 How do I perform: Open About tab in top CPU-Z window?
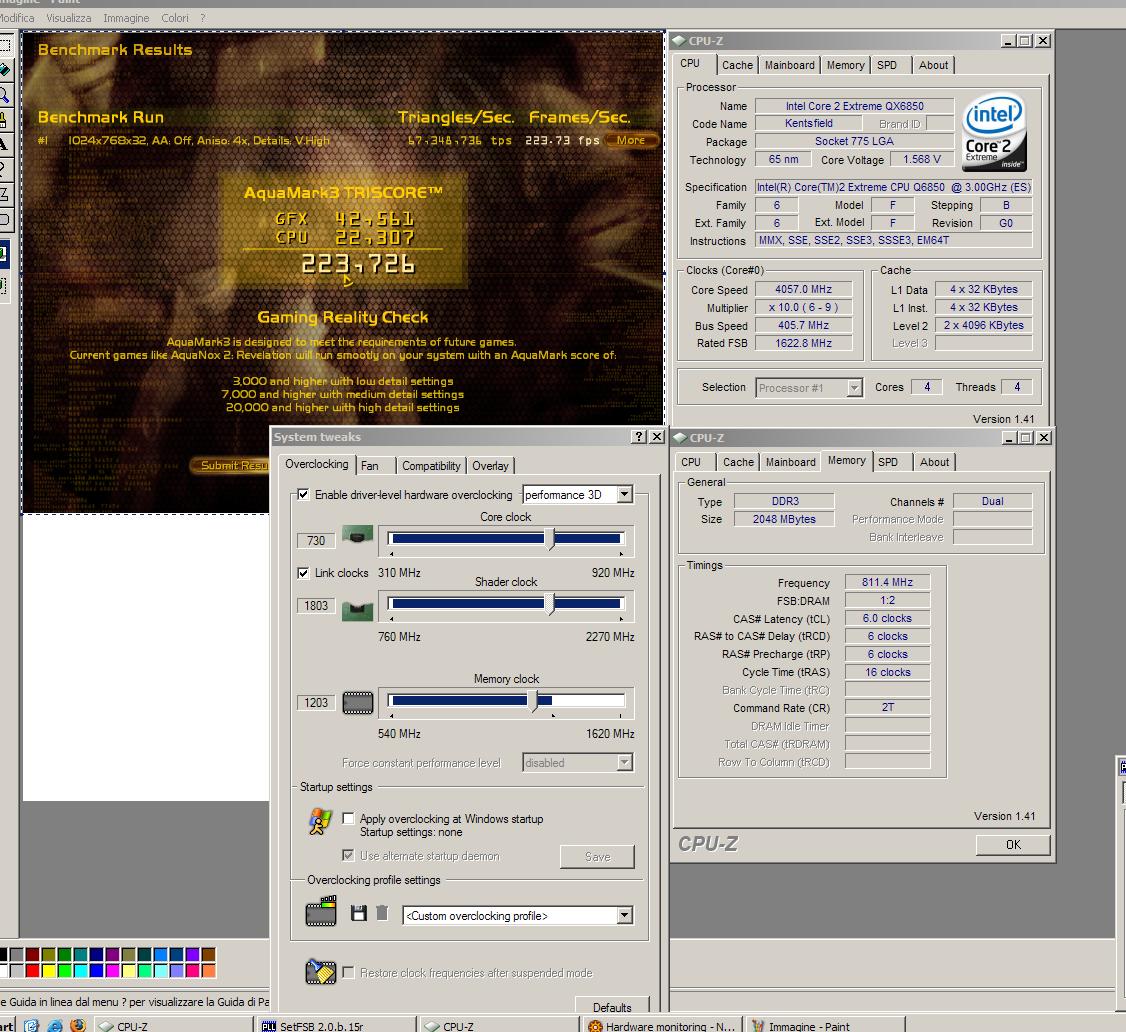coord(933,65)
